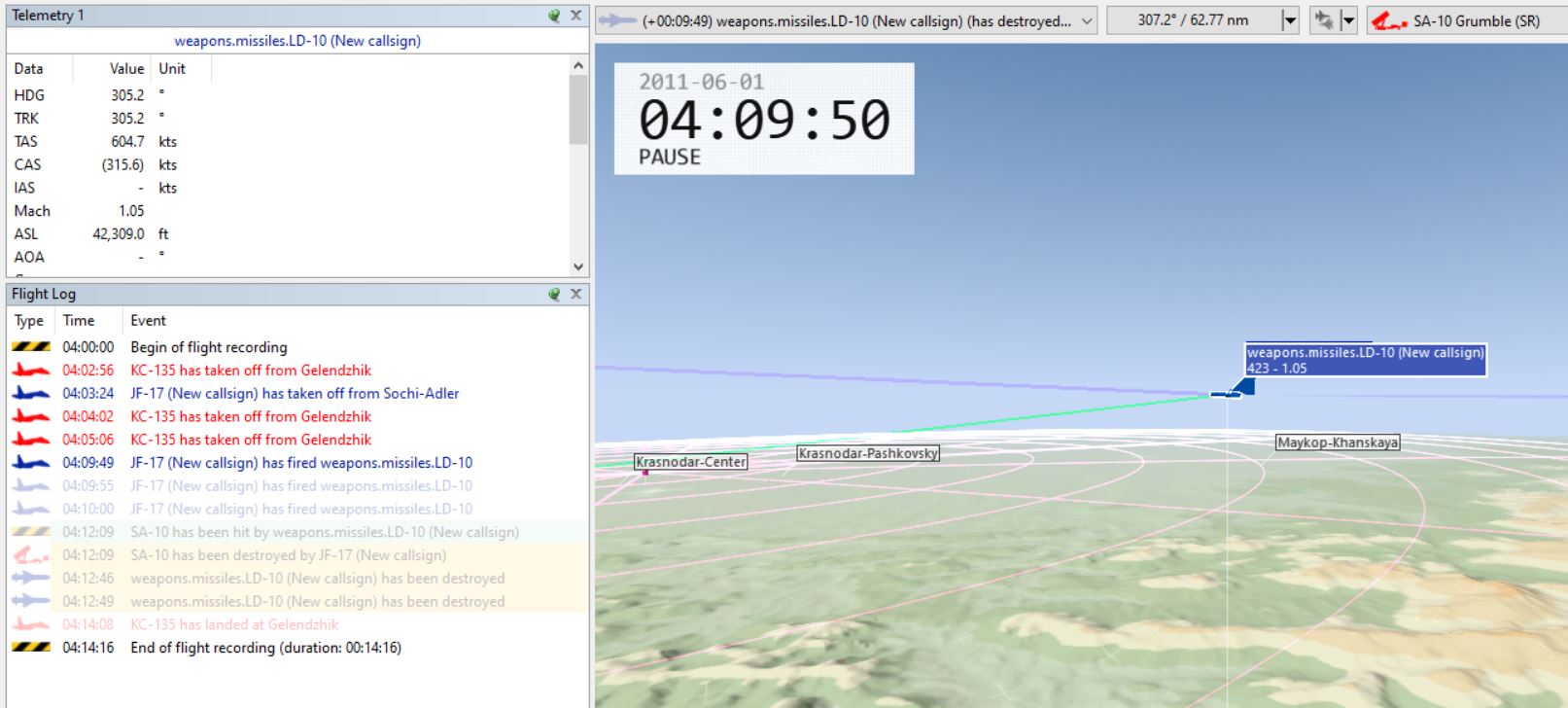Select the ASL 42,309.0 ft row
Image resolution: width=1568 pixels, height=708 pixels.
289,234
